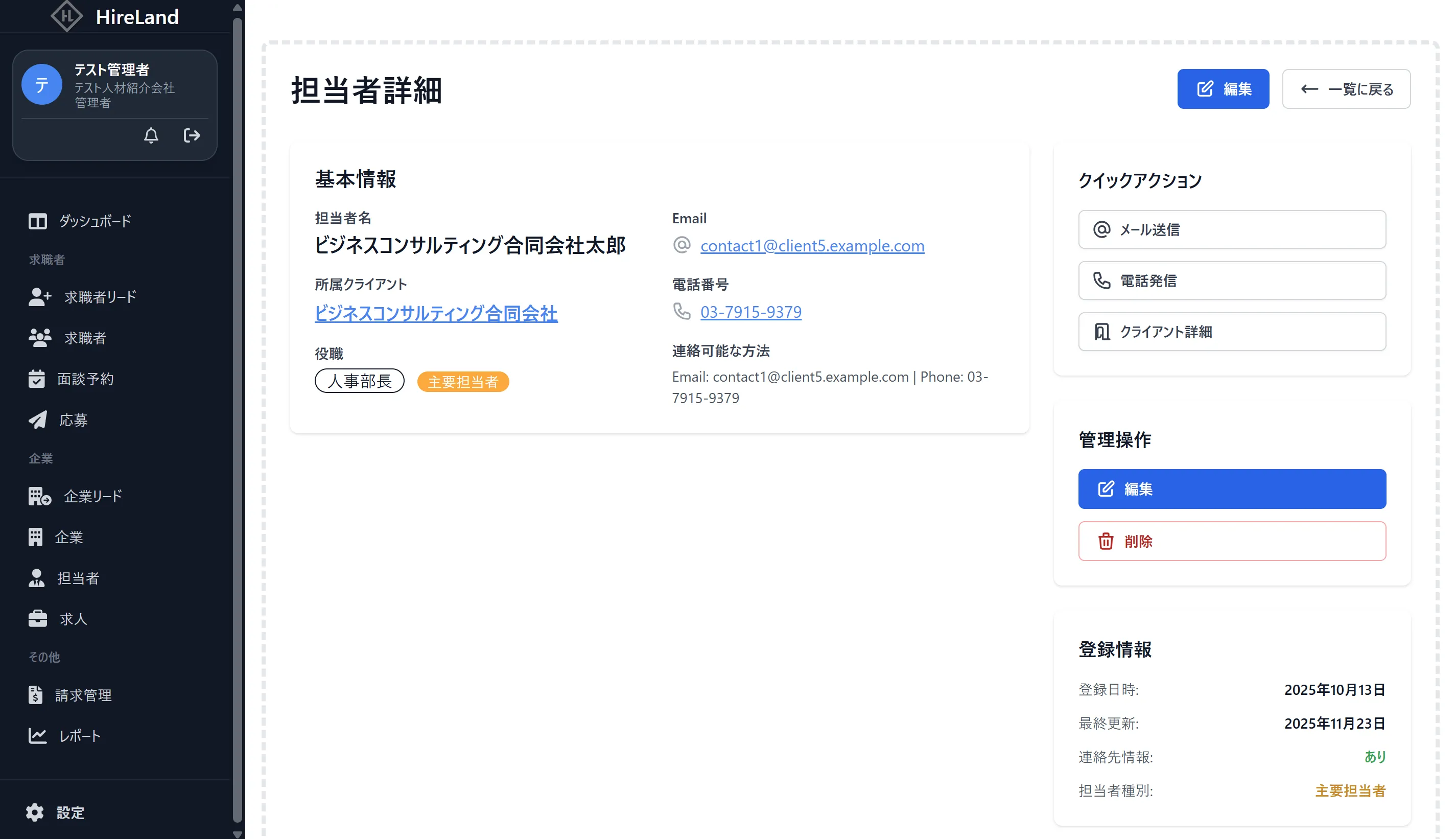Click the @ icon beside Email address

[682, 245]
